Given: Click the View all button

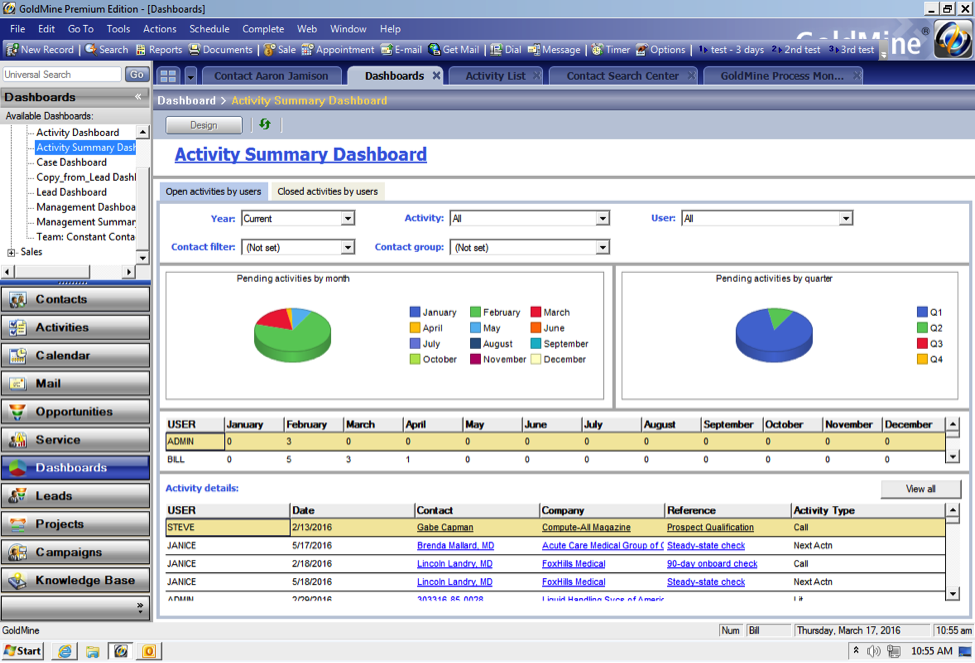Looking at the screenshot, I should pyautogui.click(x=920, y=489).
